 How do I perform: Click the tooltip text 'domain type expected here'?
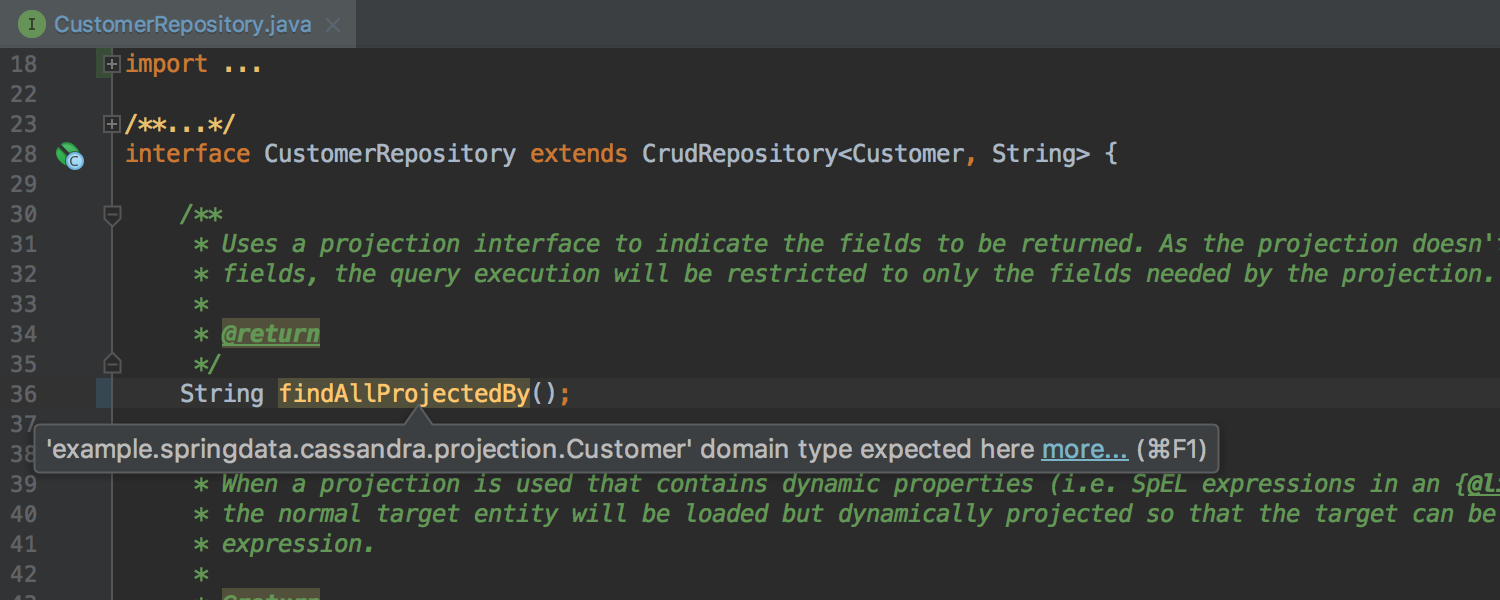pyautogui.click(x=867, y=450)
